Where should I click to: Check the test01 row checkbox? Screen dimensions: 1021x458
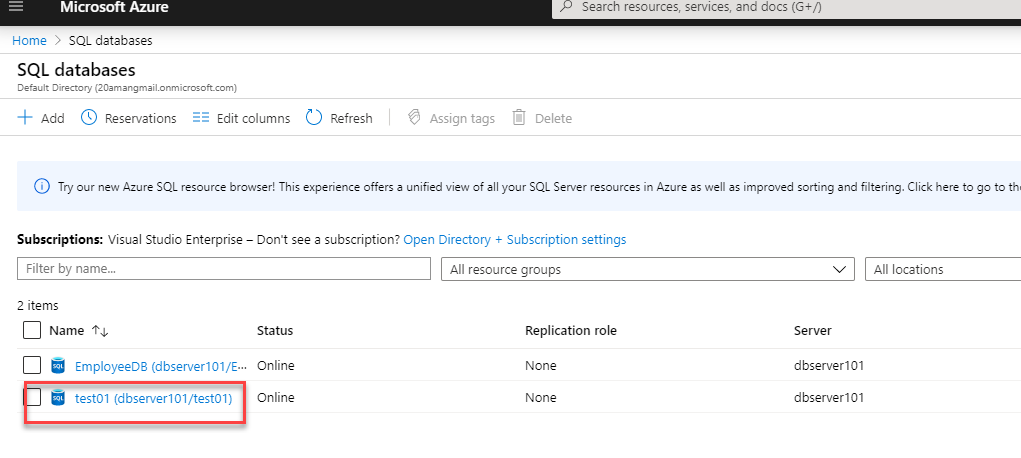(32, 396)
